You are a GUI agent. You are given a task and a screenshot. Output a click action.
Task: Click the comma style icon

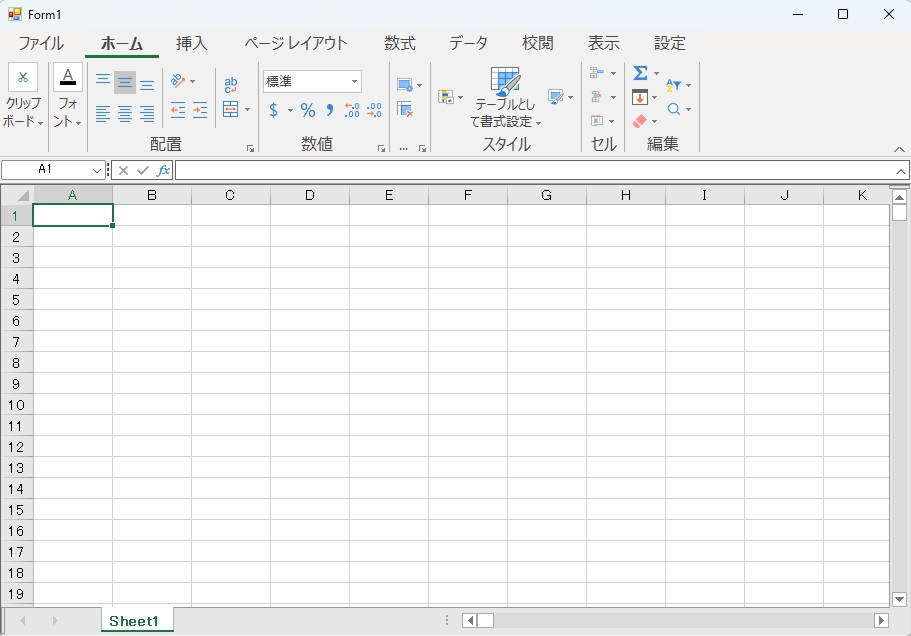pos(330,110)
